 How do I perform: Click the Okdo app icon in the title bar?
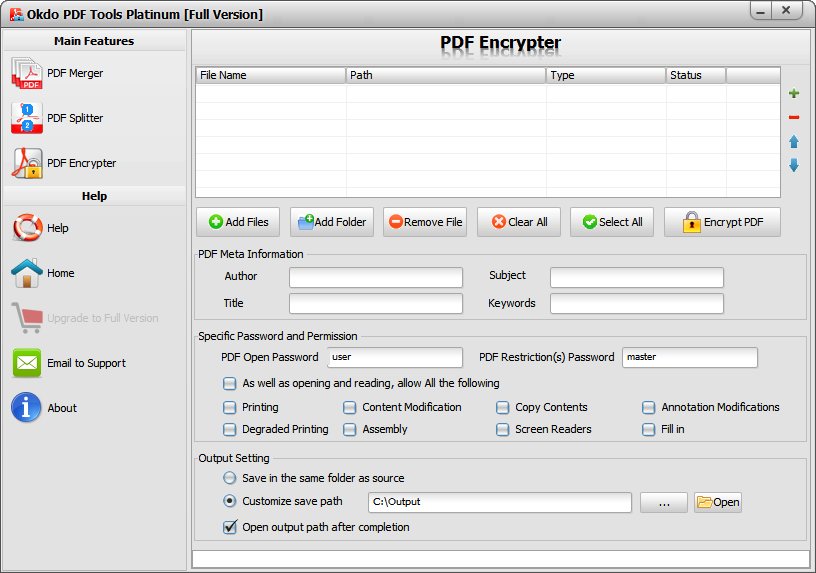pos(16,14)
